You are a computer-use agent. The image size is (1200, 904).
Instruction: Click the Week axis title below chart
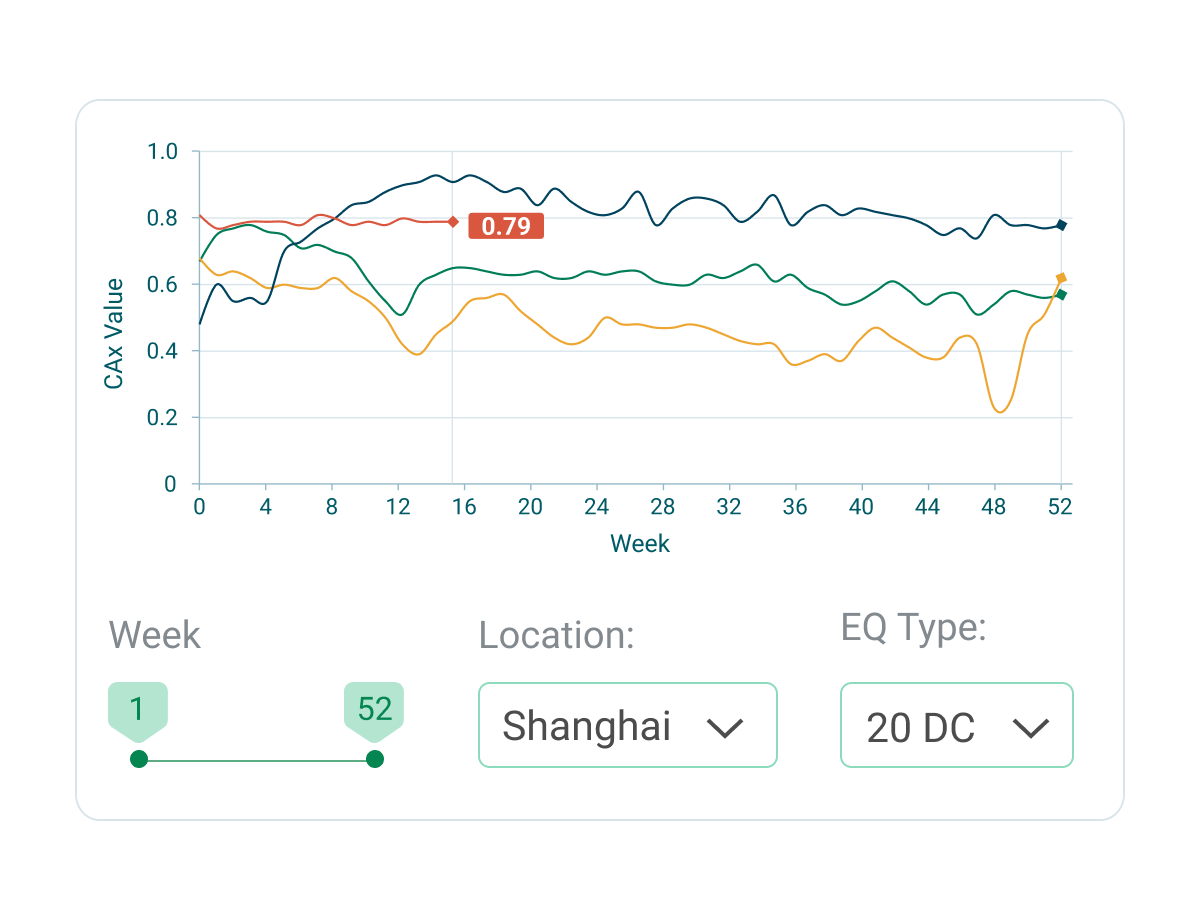click(x=640, y=544)
